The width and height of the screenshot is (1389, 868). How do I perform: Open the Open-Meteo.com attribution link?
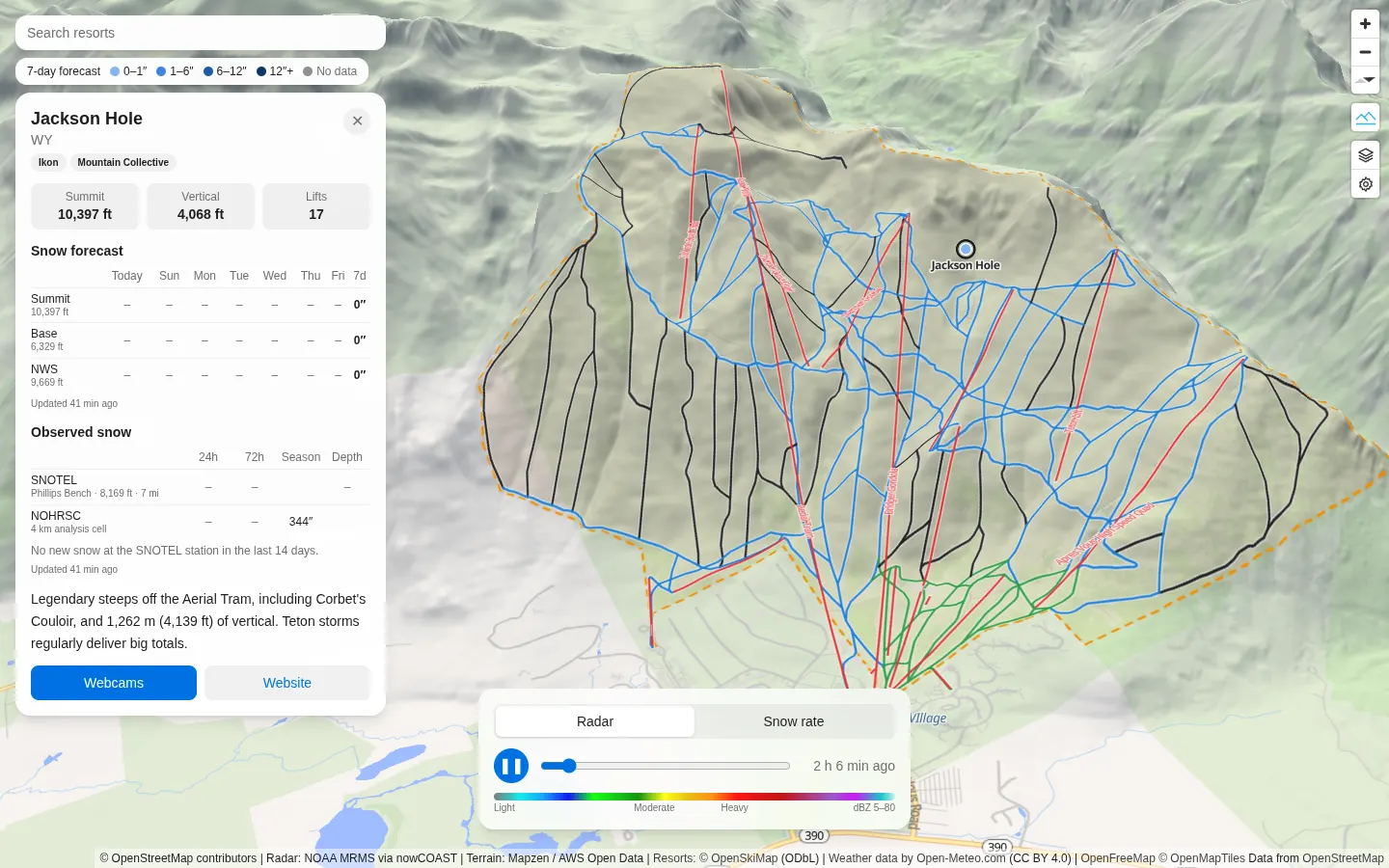click(x=961, y=858)
